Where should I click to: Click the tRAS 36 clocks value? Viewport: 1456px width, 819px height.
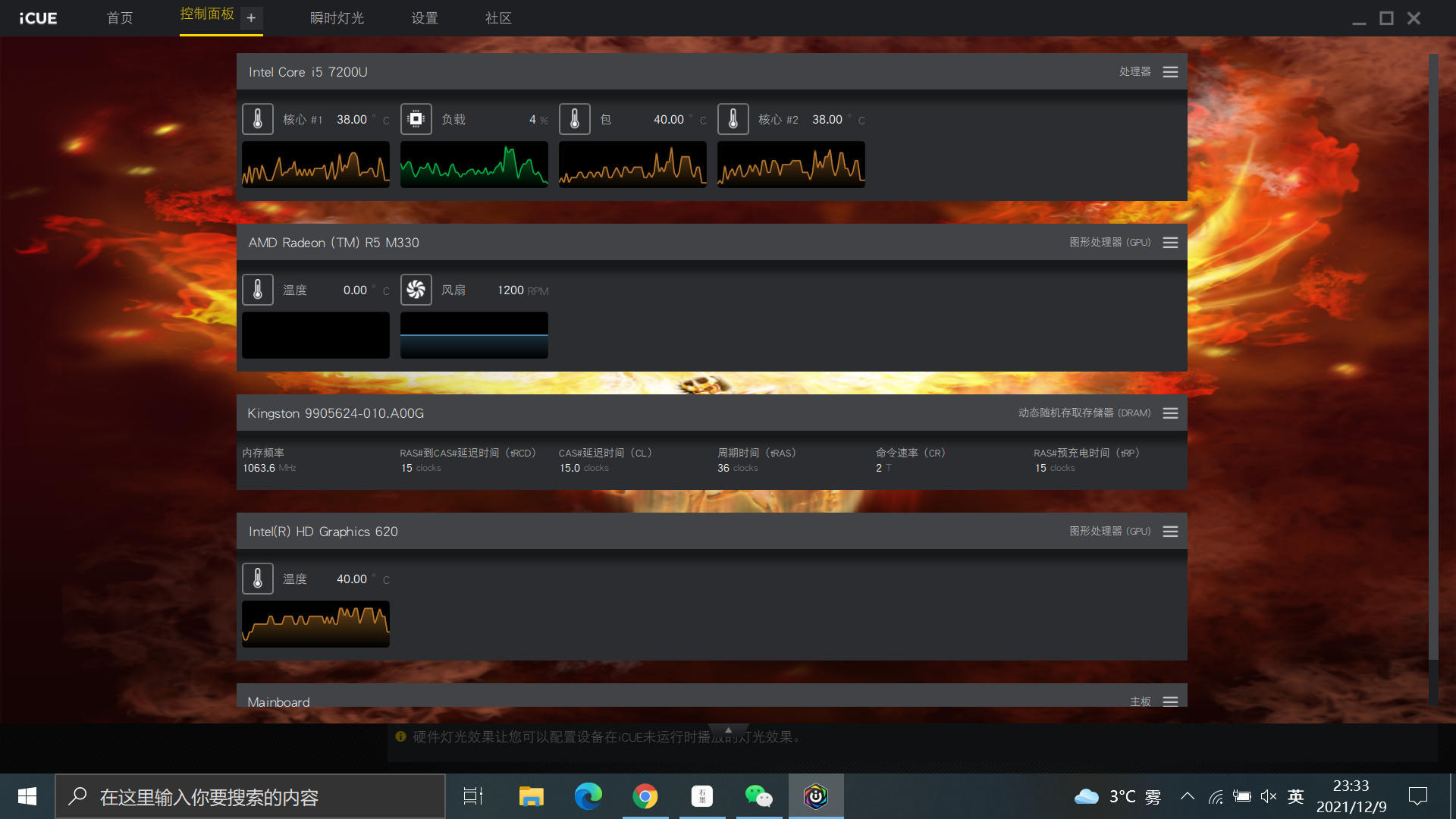[x=738, y=468]
